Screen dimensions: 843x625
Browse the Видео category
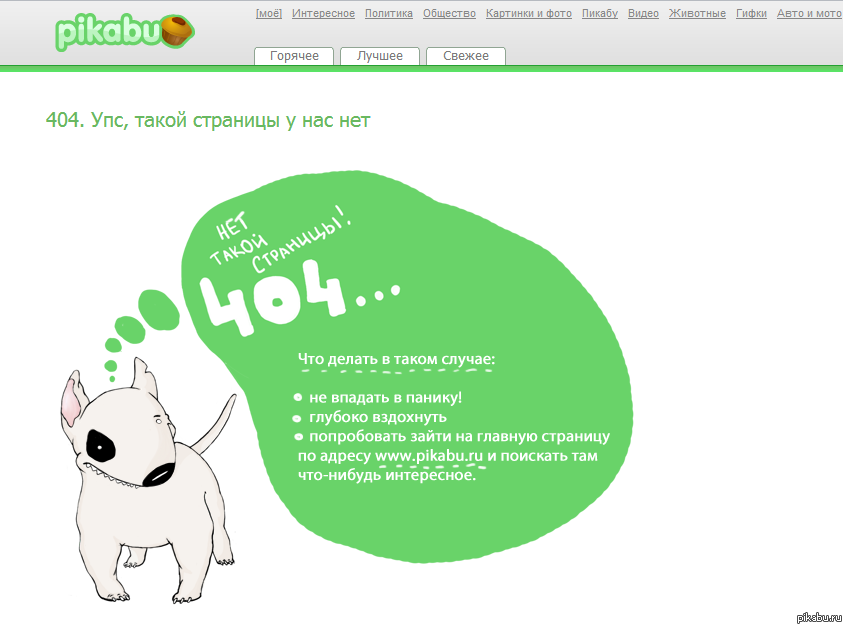(643, 14)
